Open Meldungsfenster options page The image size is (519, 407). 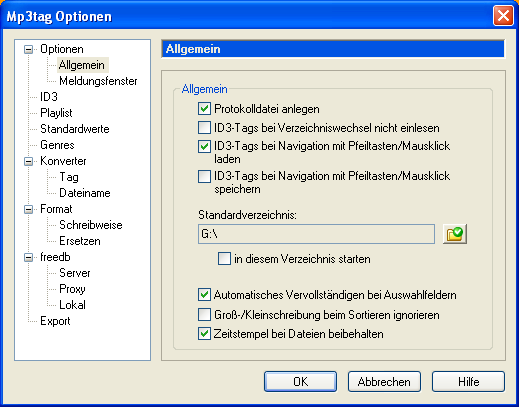click(98, 81)
